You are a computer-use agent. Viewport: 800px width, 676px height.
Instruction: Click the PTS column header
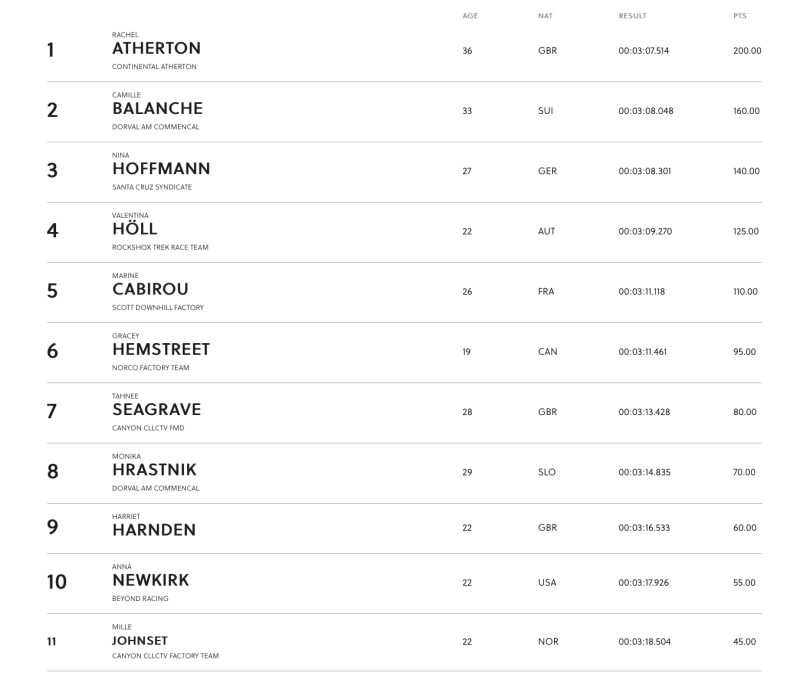[739, 16]
